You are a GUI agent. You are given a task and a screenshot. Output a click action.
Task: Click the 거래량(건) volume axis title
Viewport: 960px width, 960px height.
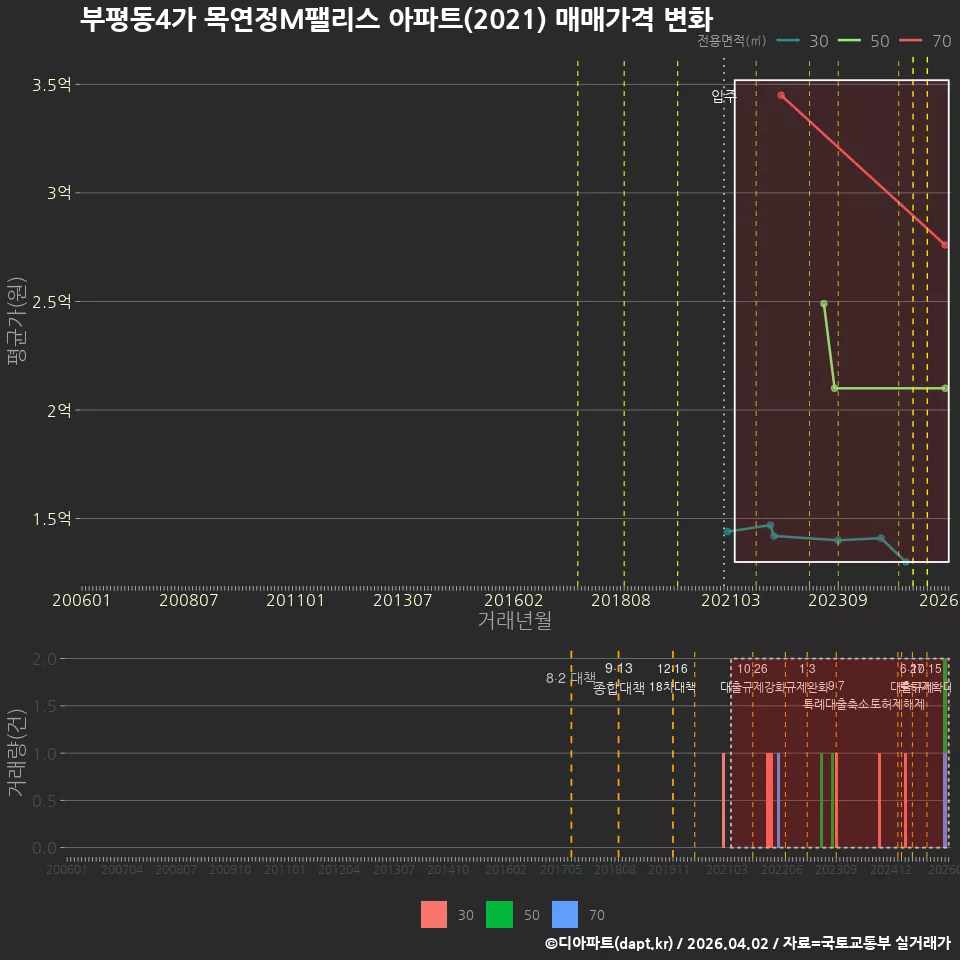(x=17, y=752)
